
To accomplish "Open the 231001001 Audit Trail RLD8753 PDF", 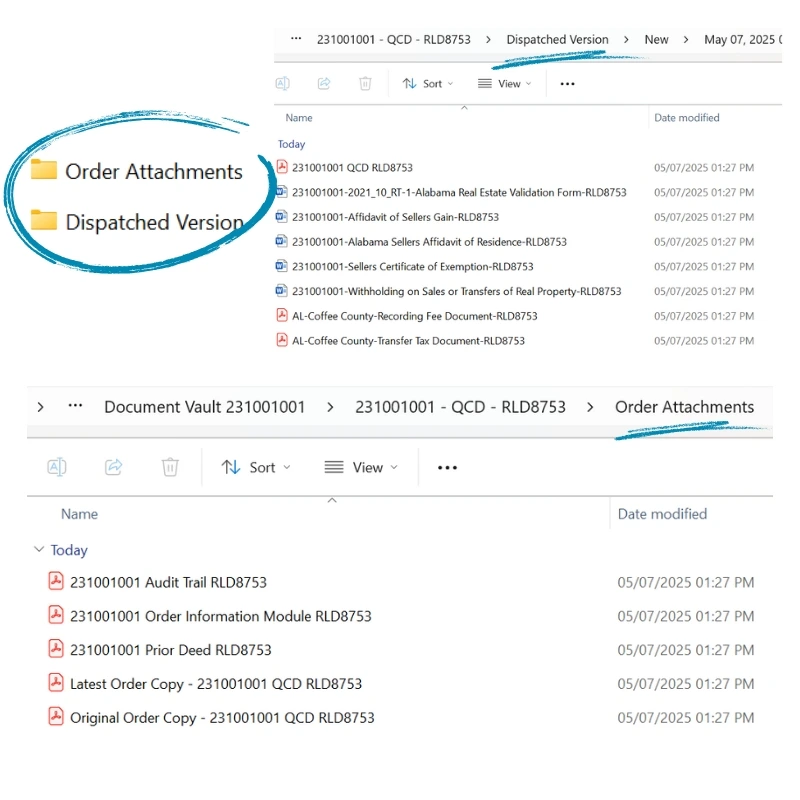I will [x=168, y=582].
